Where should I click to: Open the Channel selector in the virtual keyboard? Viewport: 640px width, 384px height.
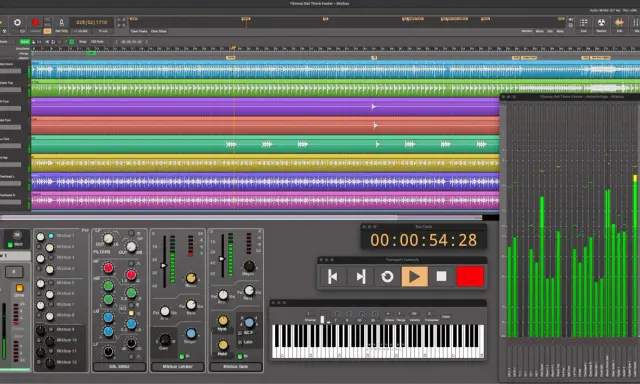coord(311,314)
